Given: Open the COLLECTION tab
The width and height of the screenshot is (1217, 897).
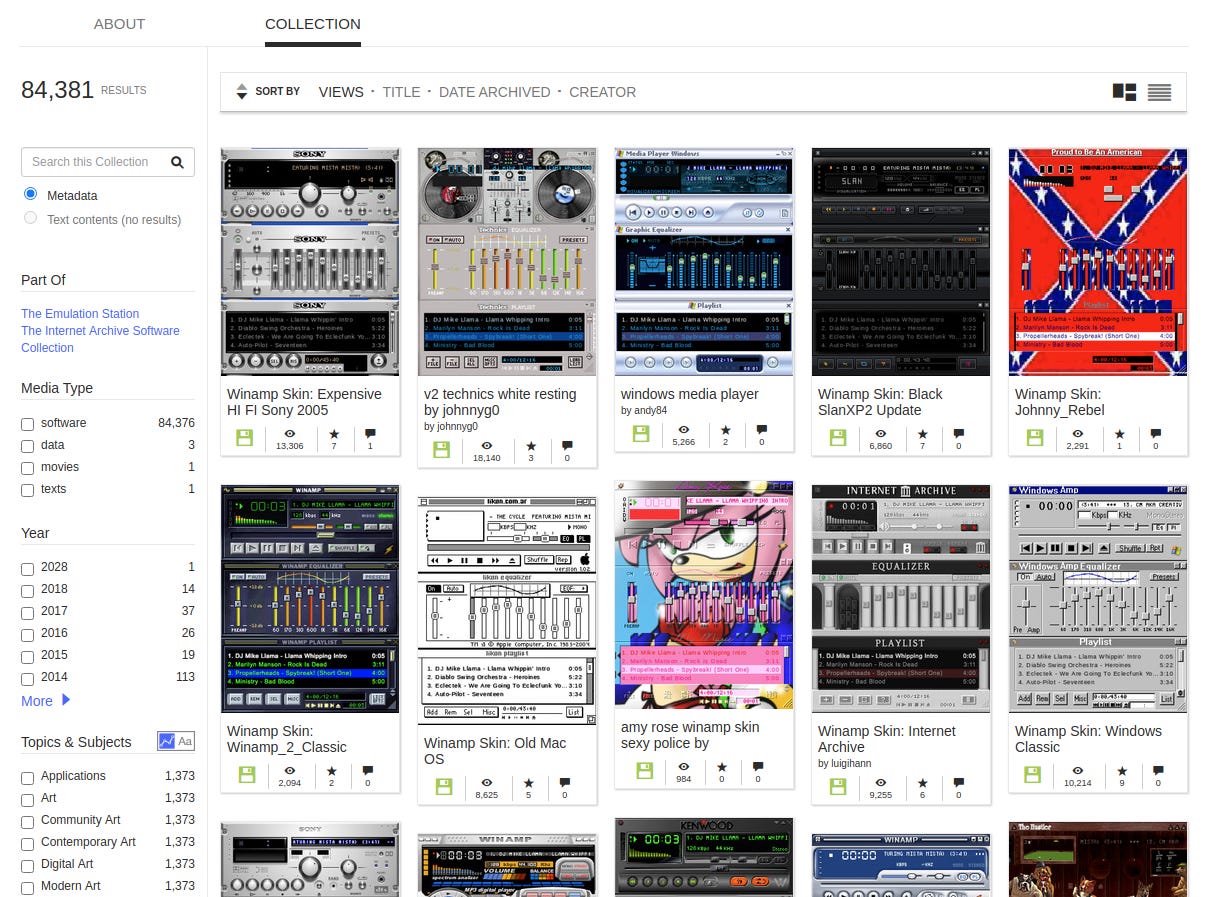Looking at the screenshot, I should click(x=312, y=23).
